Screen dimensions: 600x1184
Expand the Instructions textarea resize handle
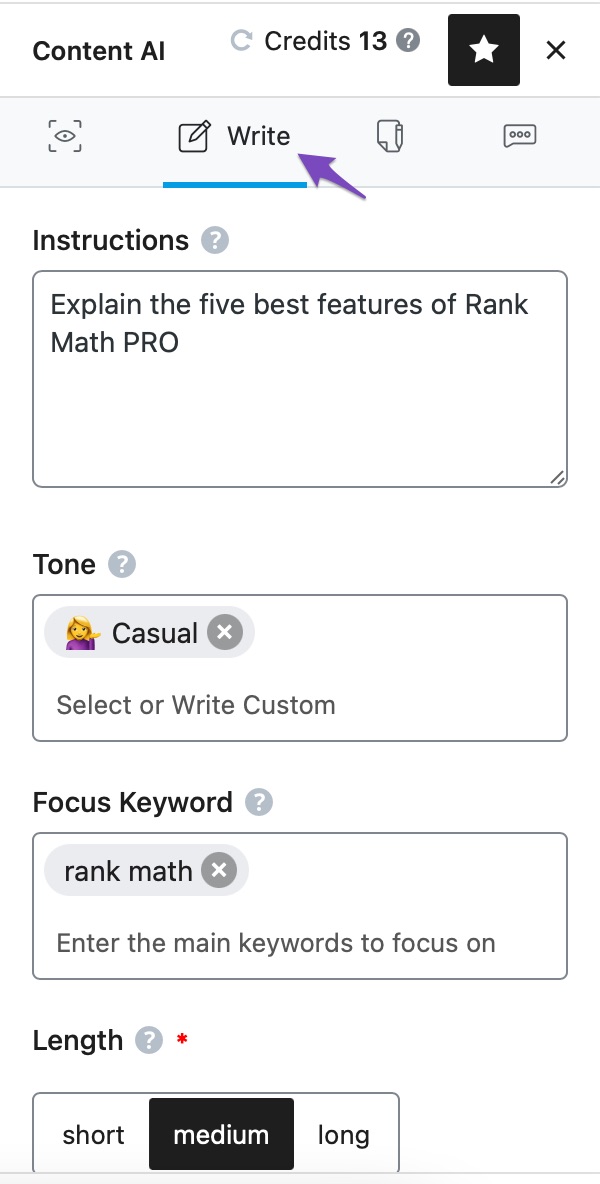[x=558, y=478]
